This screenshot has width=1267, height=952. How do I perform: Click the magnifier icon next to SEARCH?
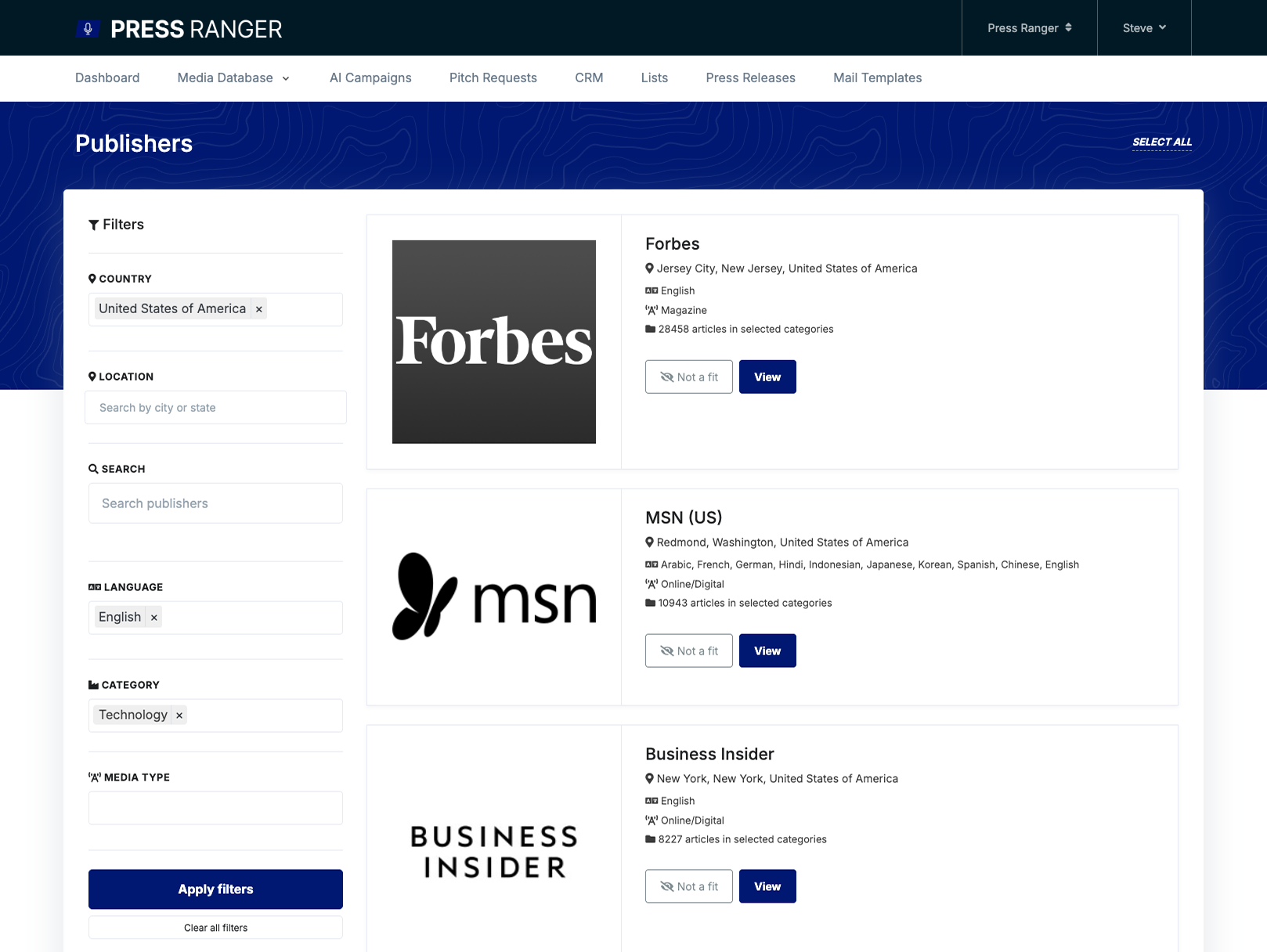coord(93,468)
